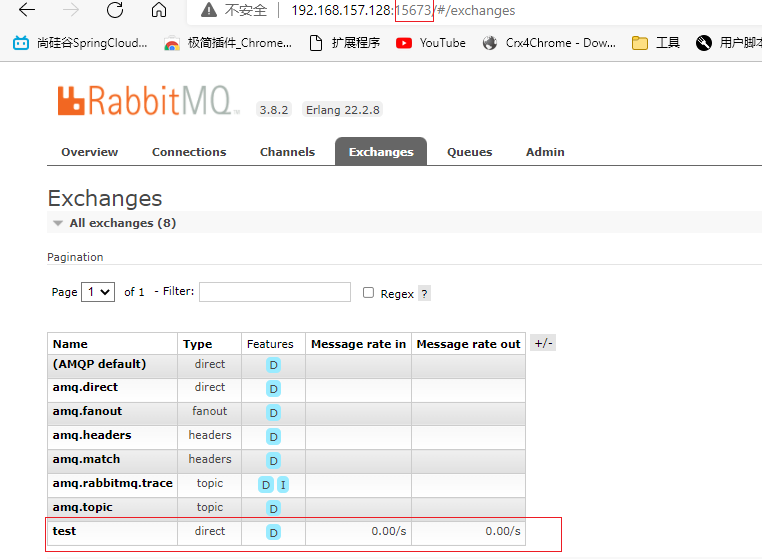The height and width of the screenshot is (559, 762).
Task: Switch to the Queues tab
Action: coord(469,152)
